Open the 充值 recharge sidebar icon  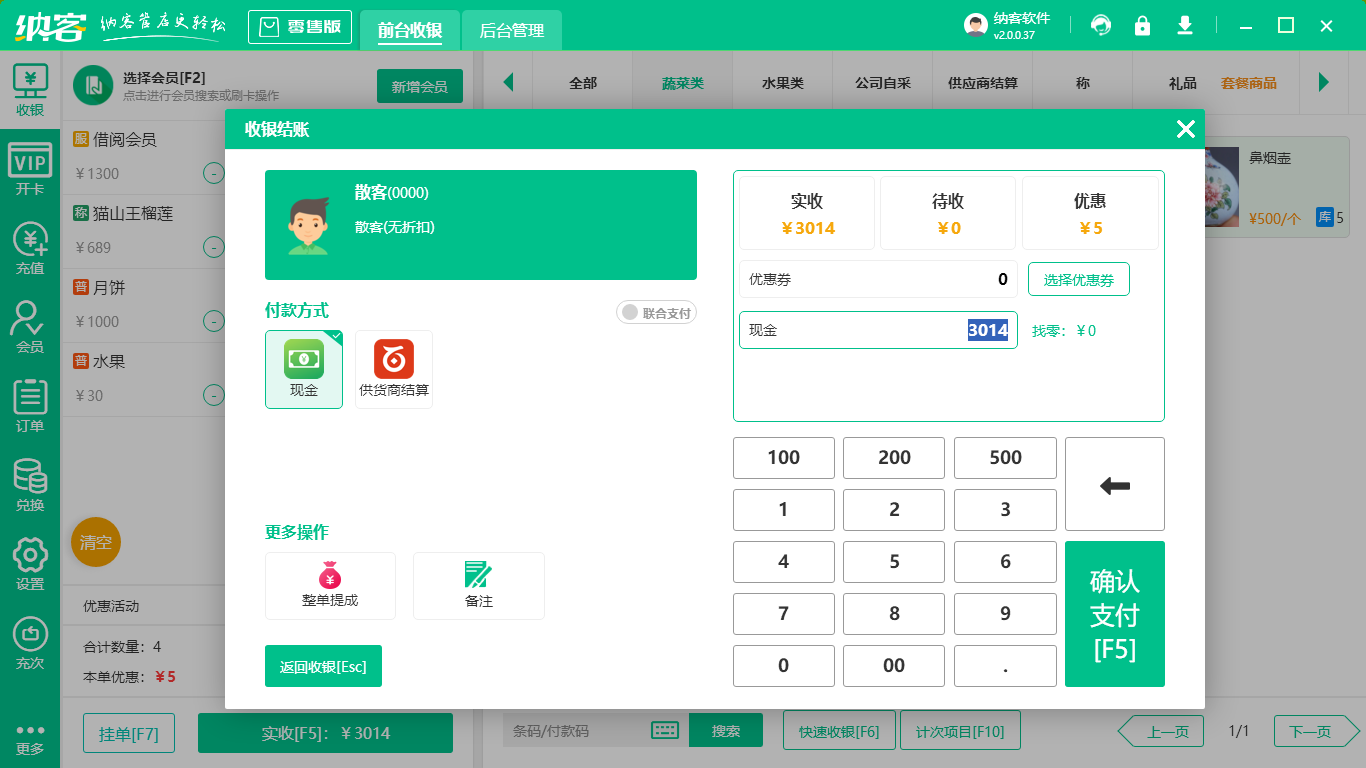[x=30, y=248]
